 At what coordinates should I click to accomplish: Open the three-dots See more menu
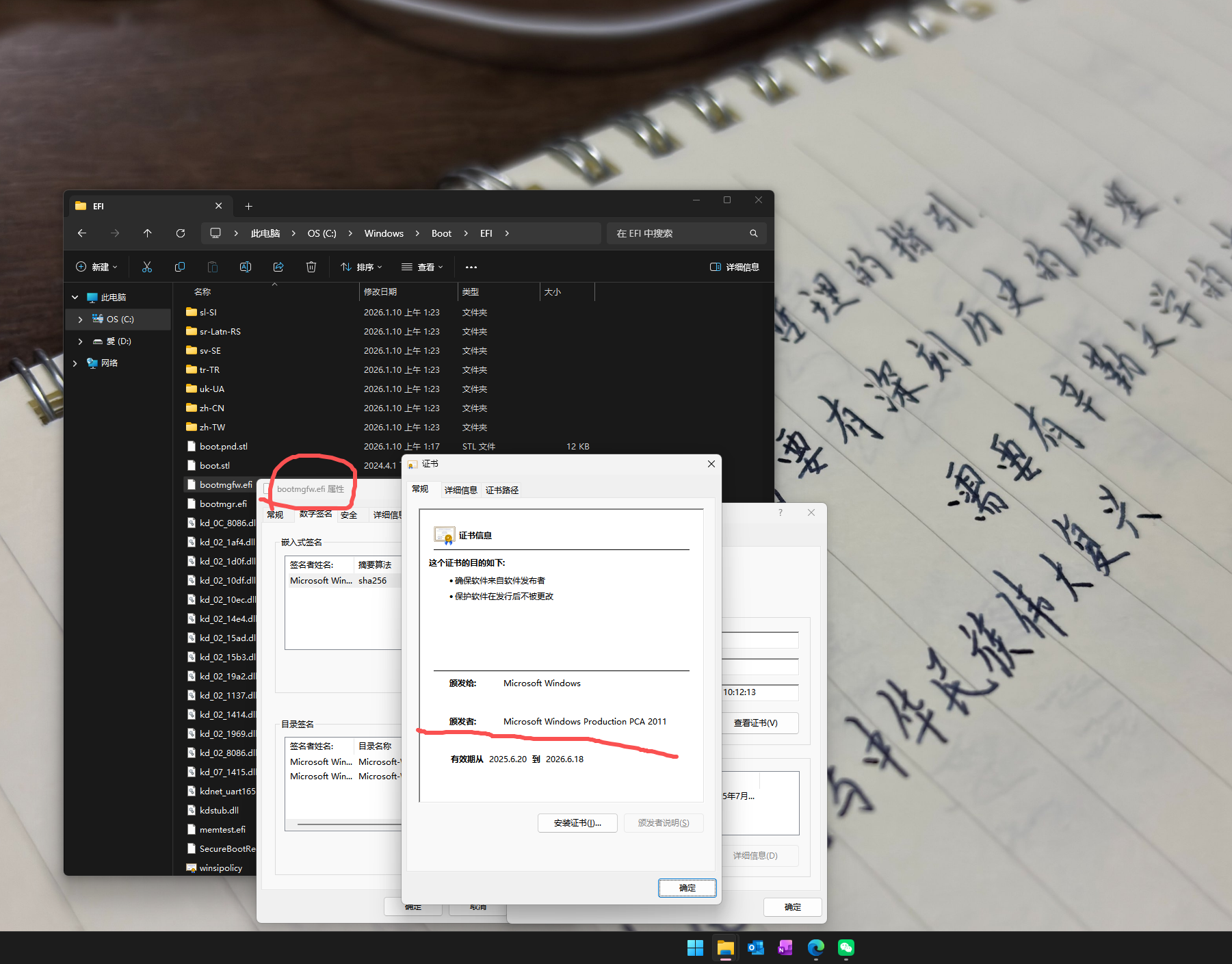(x=471, y=267)
